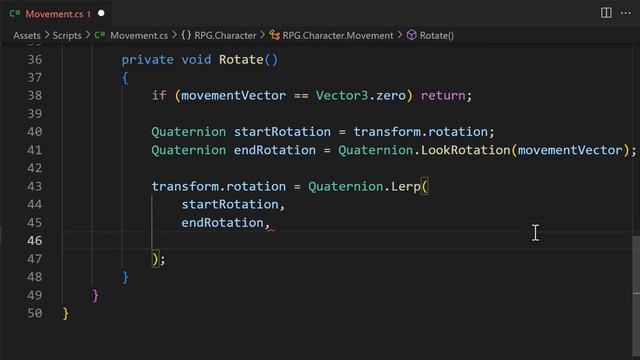Split the editor with the layout icon
Screen dimensions: 640x360
[606, 13]
